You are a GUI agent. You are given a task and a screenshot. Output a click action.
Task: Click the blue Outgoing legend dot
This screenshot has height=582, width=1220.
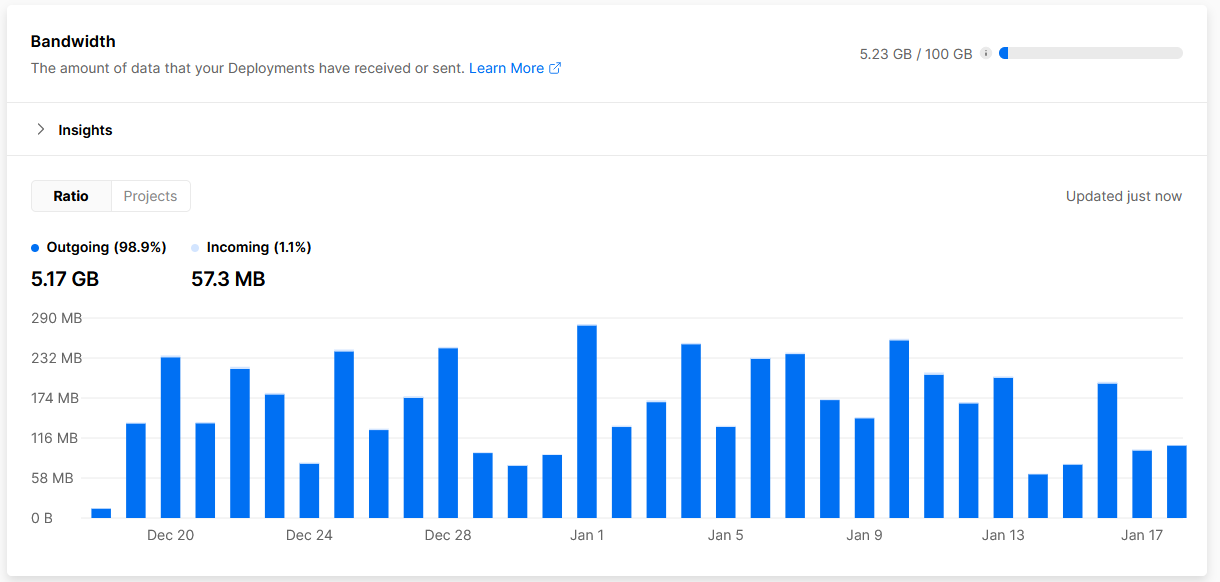click(x=35, y=248)
